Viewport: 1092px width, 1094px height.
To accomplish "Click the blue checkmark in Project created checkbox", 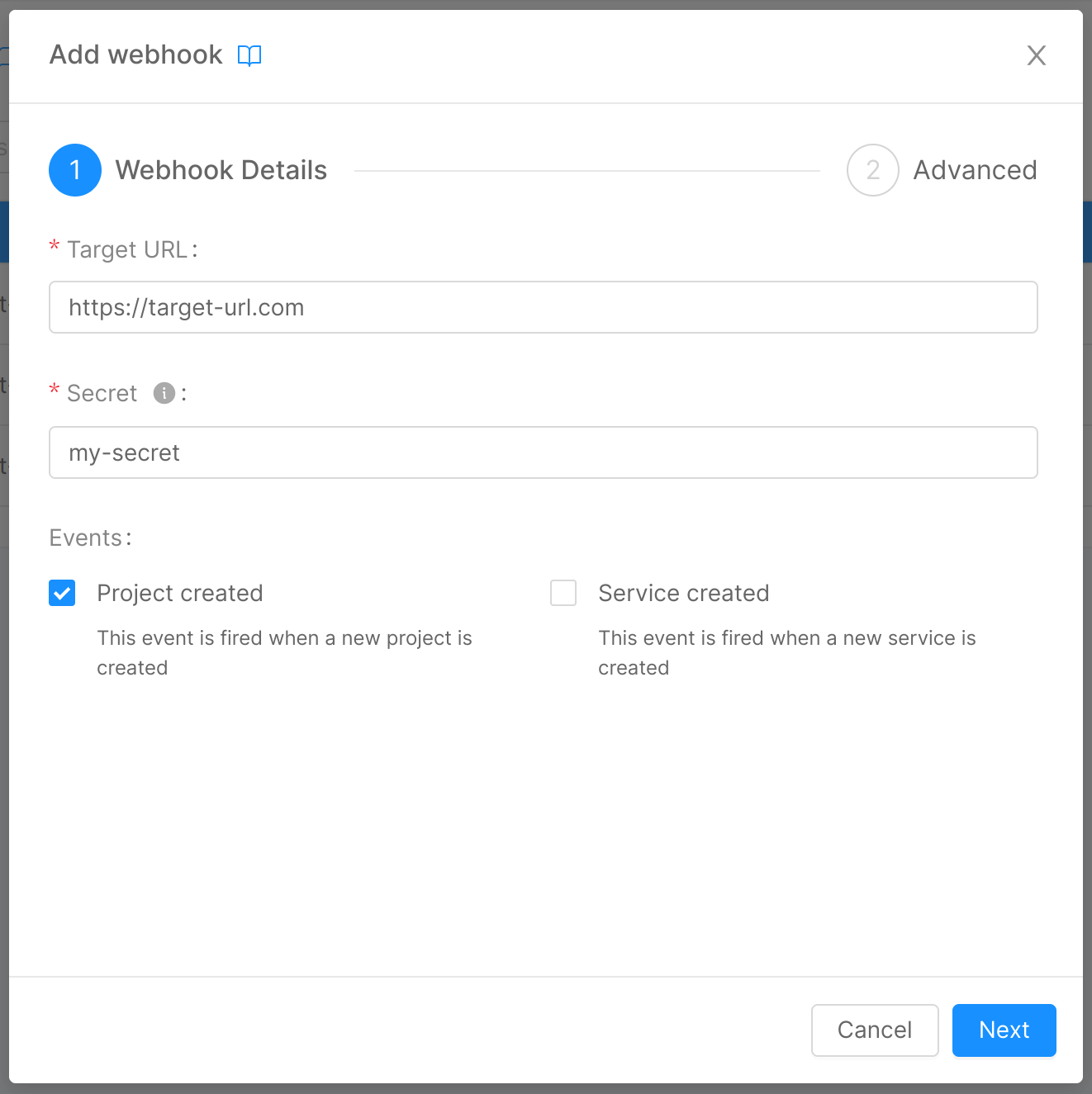I will 62,593.
